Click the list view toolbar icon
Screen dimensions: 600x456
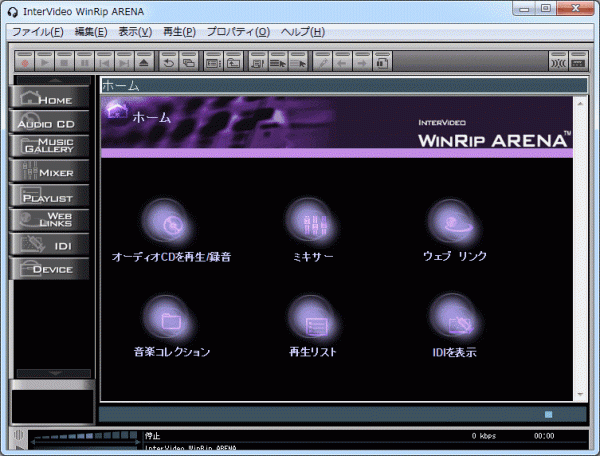pyautogui.click(x=213, y=62)
